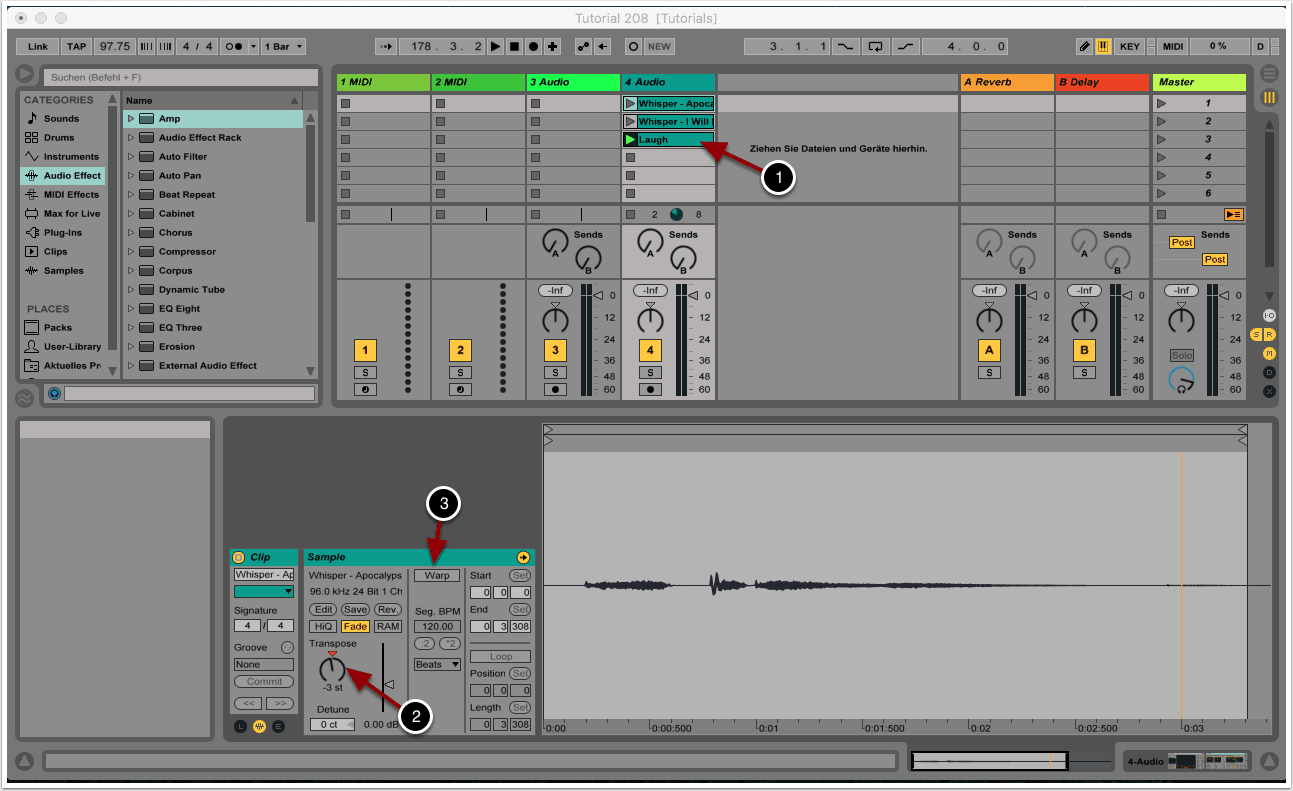This screenshot has height=791, width=1293.
Task: Open the 1 Bar quantization dropdown
Action: [284, 46]
